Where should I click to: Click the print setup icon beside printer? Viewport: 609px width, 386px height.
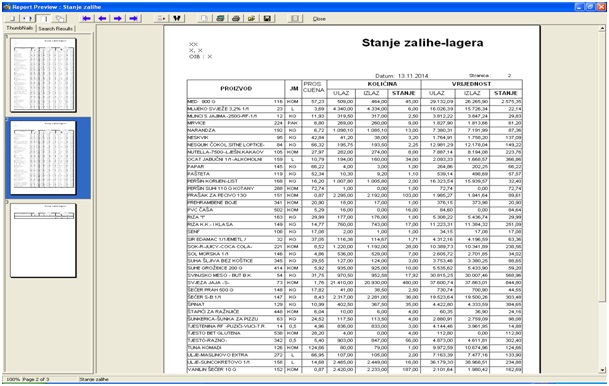220,18
